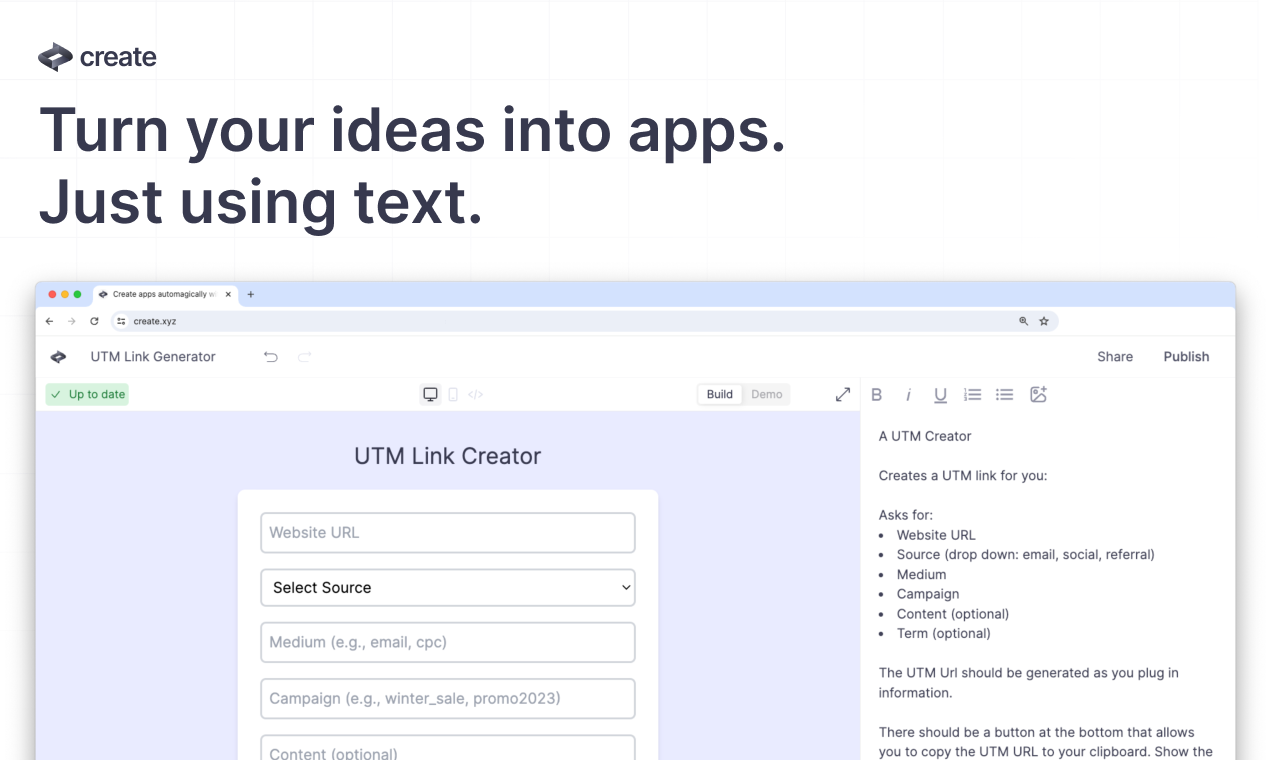Keep Build mode active
The height and width of the screenshot is (760, 1270).
pyautogui.click(x=719, y=394)
